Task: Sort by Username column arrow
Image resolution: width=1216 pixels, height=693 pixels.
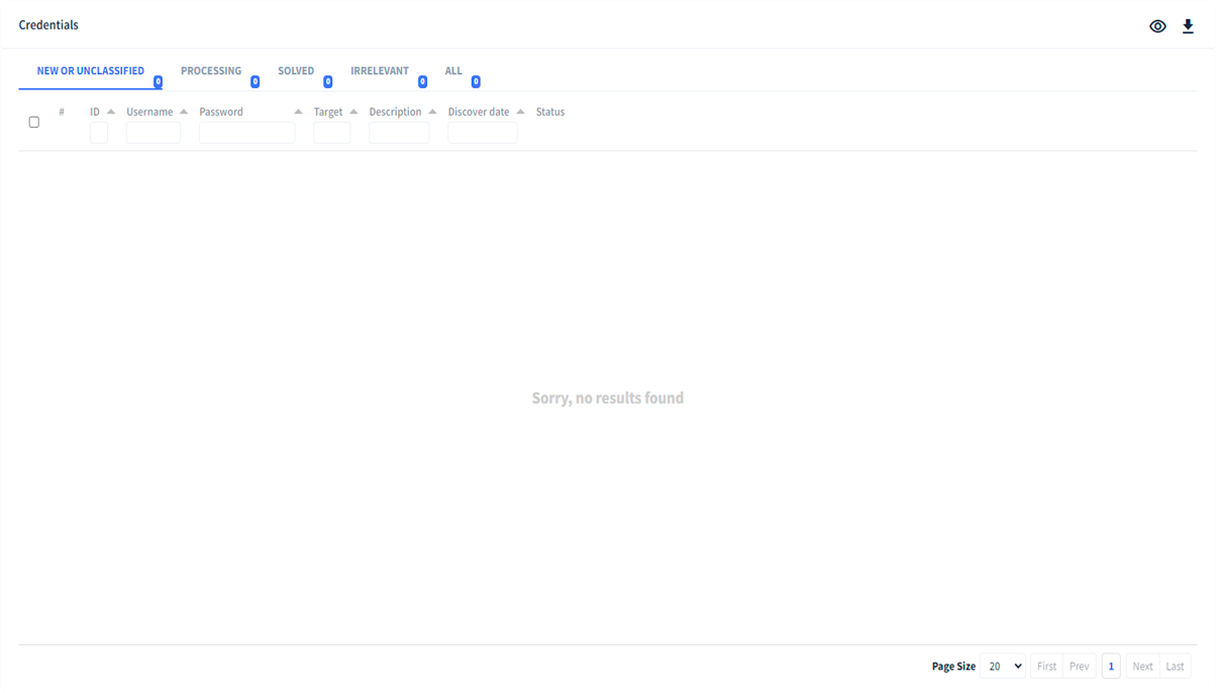Action: coord(184,112)
